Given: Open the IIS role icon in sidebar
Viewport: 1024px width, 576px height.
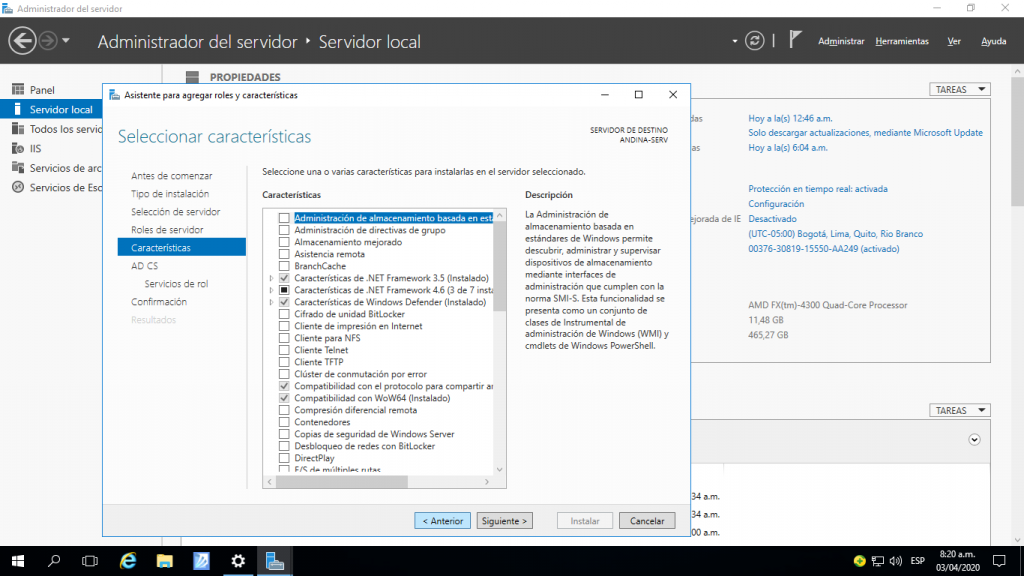Looking at the screenshot, I should click(x=18, y=148).
